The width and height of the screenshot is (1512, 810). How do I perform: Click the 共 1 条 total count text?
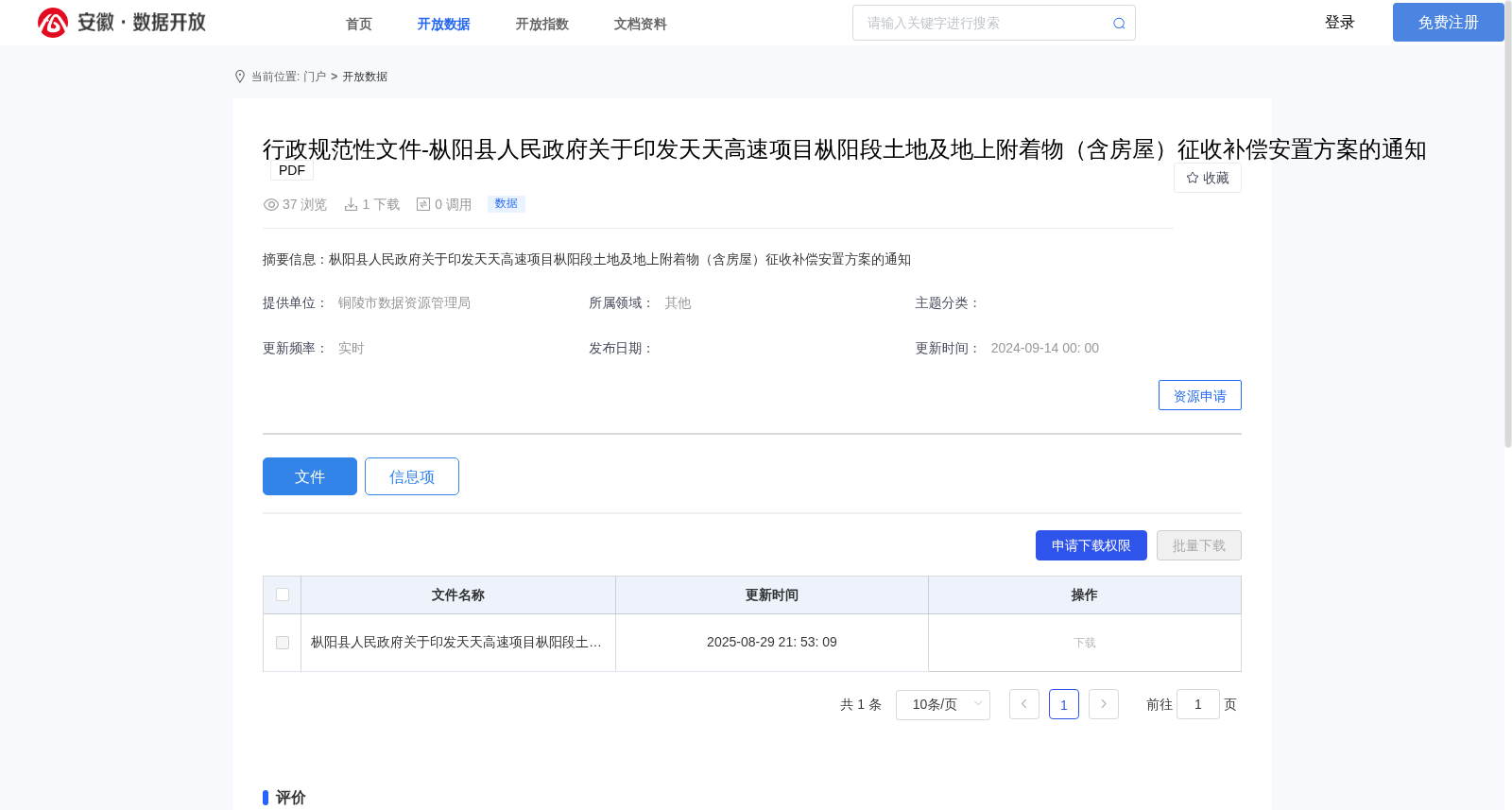[861, 704]
